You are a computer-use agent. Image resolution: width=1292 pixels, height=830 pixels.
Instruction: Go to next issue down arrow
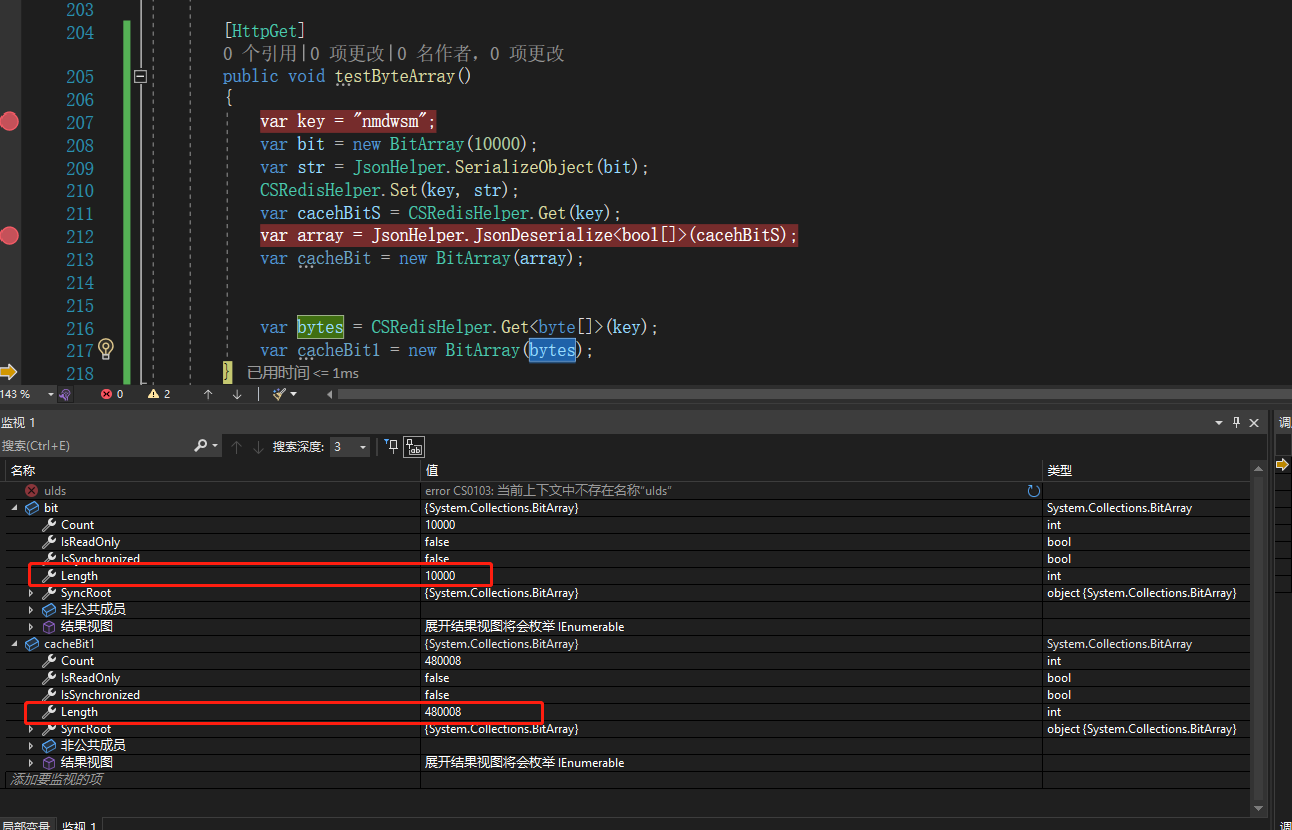(x=237, y=394)
